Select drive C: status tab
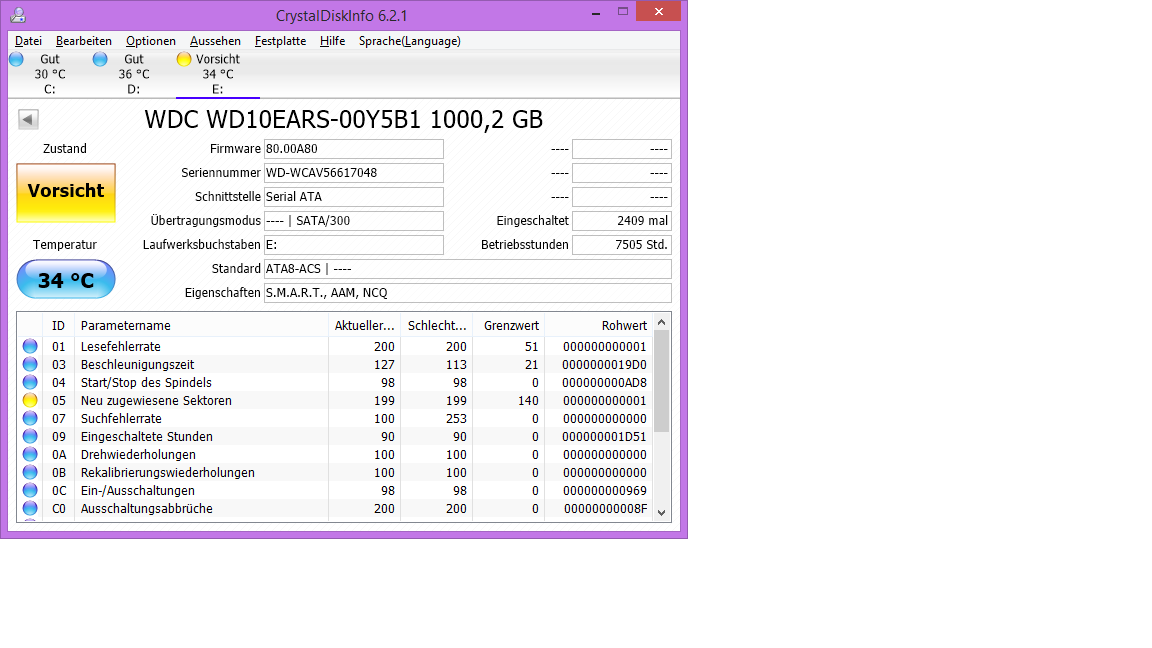The height and width of the screenshot is (648, 1152). (x=49, y=74)
